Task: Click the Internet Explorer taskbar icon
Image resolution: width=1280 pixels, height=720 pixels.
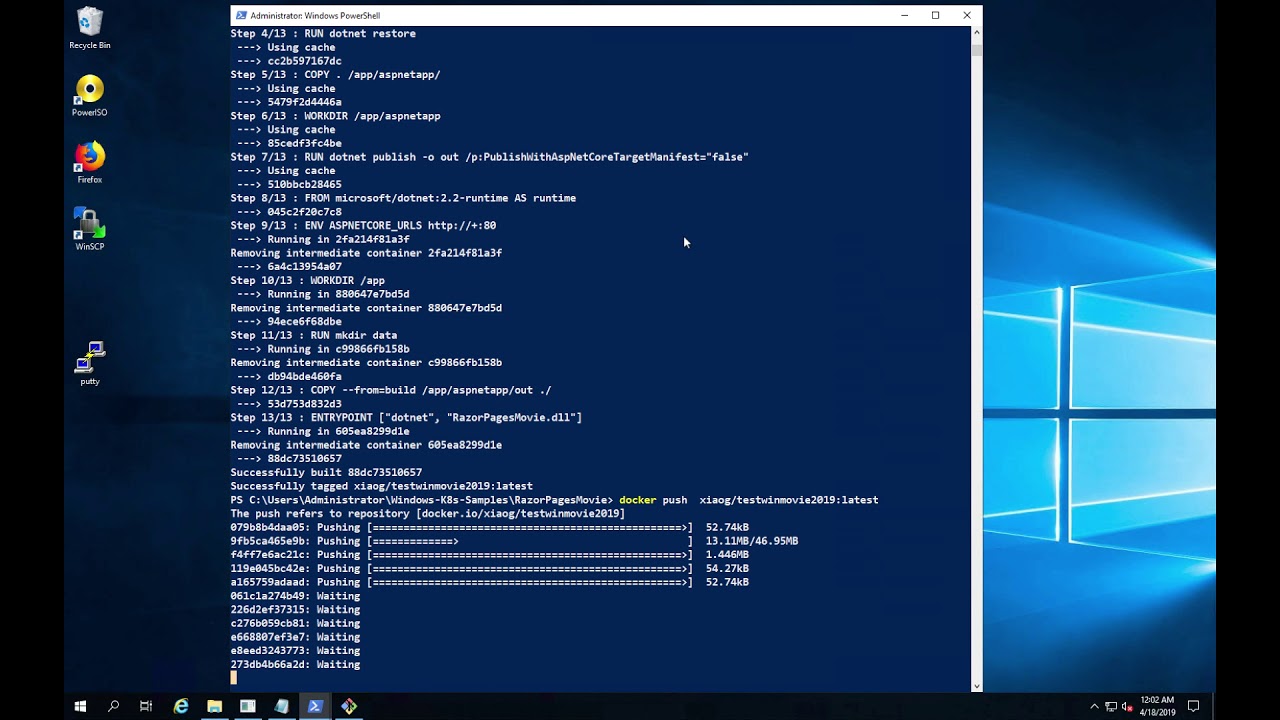Action: click(181, 706)
